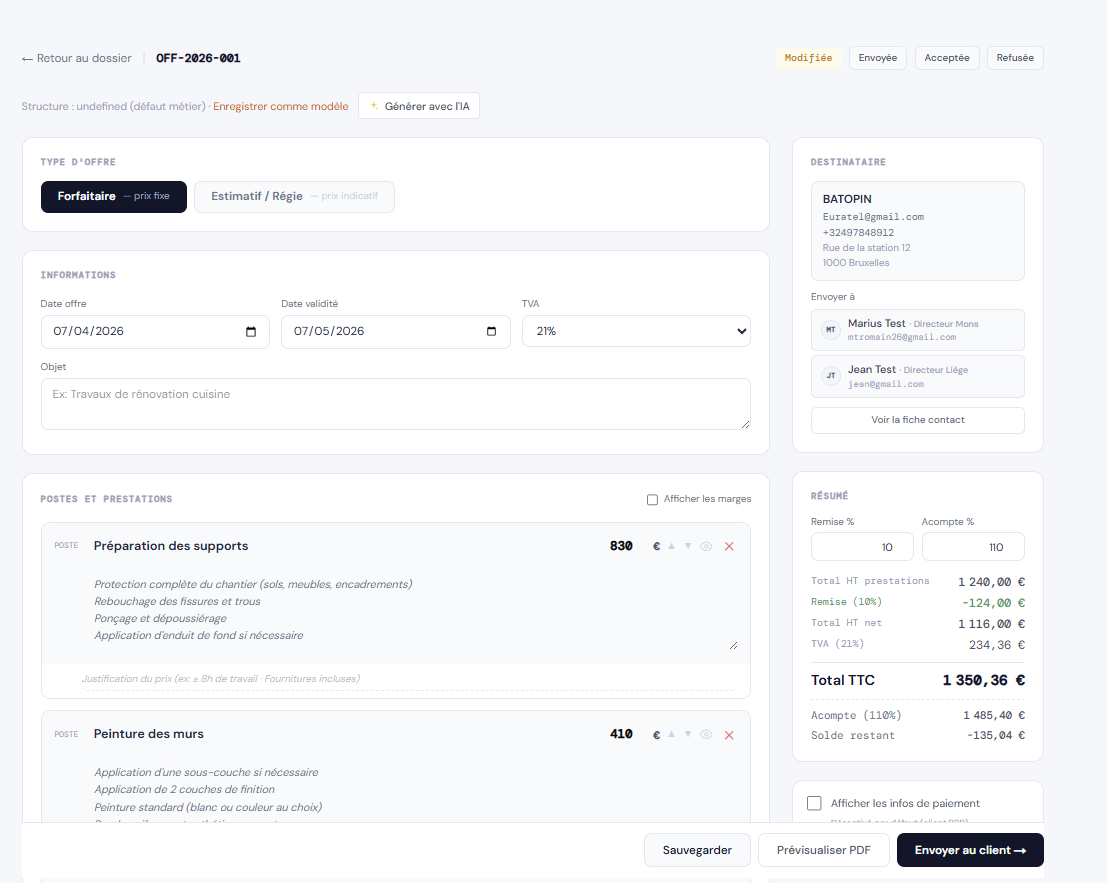Click the Date validité field
The image size is (1107, 883).
395,332
